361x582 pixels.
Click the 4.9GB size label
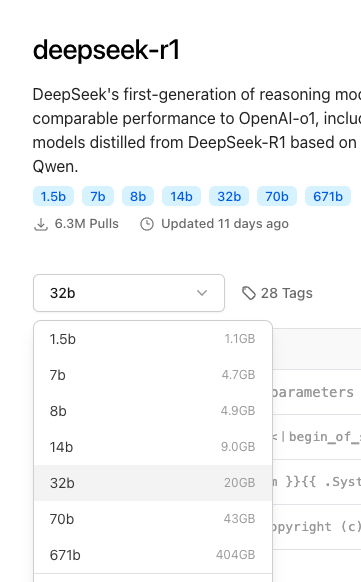(238, 411)
